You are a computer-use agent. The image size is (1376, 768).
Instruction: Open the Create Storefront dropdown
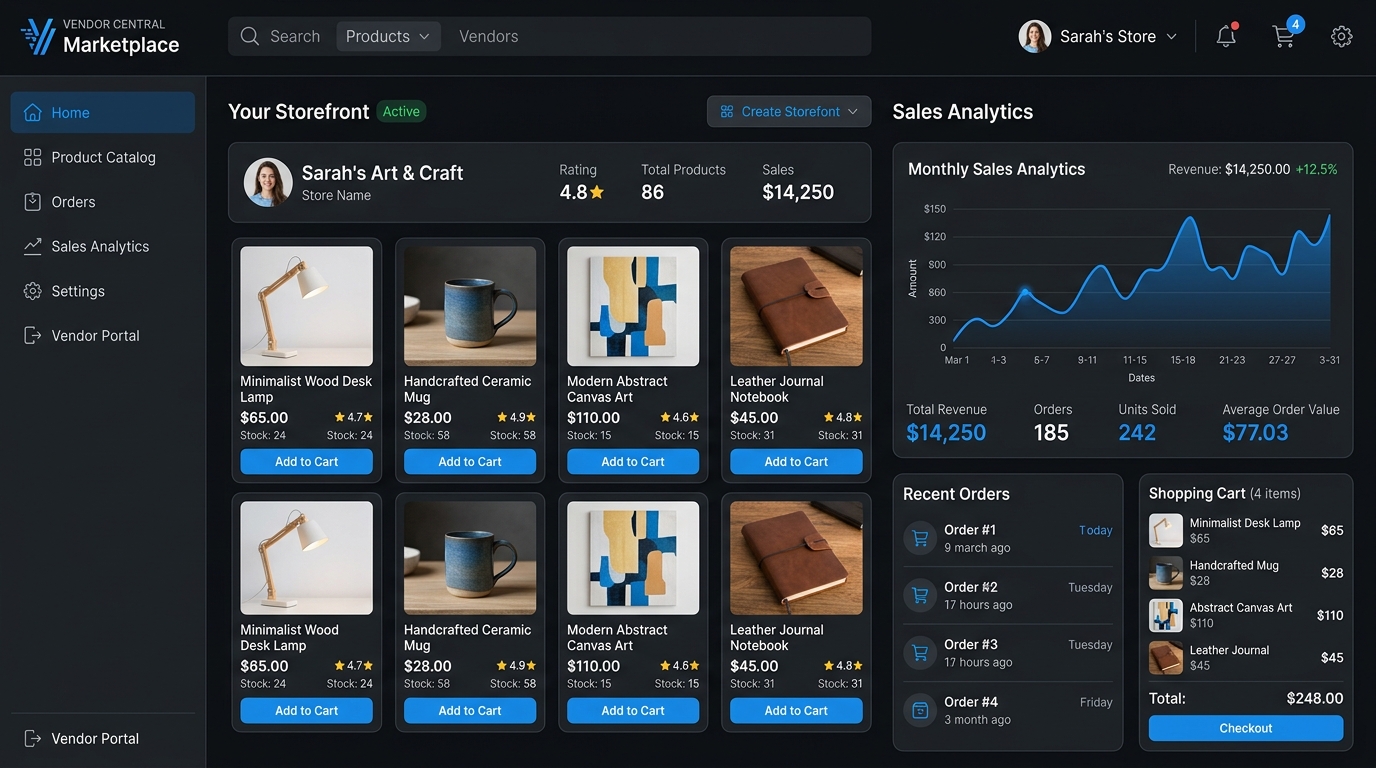(x=789, y=111)
